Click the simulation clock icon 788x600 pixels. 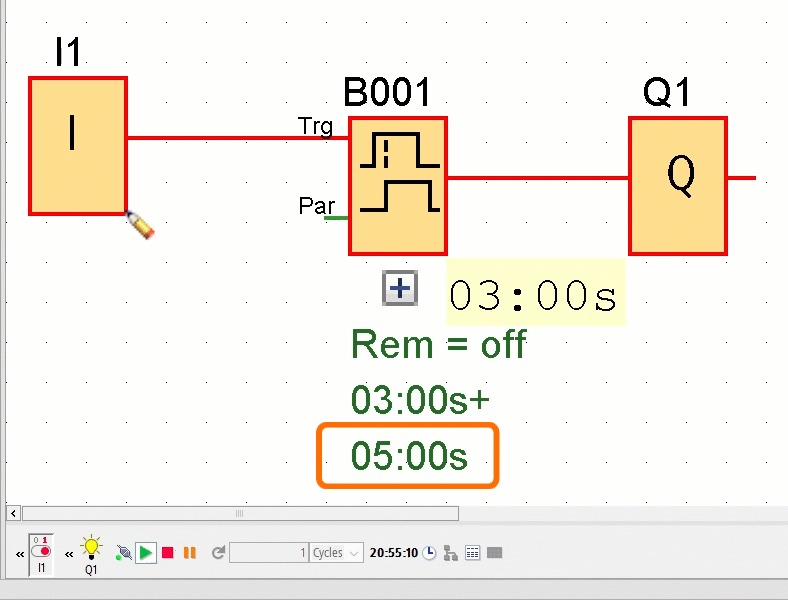coord(429,553)
